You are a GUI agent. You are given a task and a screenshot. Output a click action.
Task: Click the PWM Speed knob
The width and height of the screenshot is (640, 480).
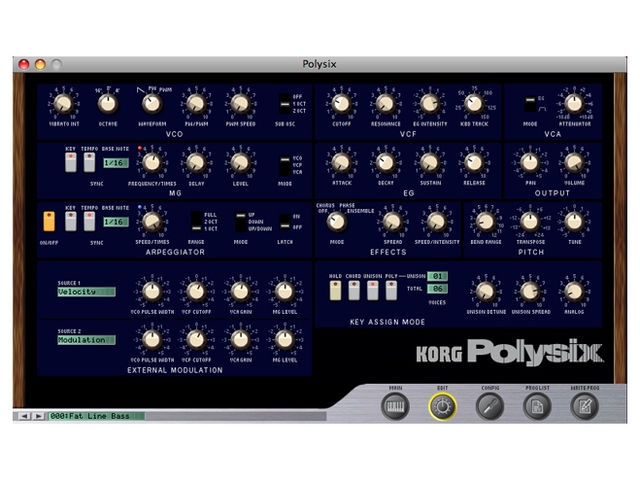240,104
